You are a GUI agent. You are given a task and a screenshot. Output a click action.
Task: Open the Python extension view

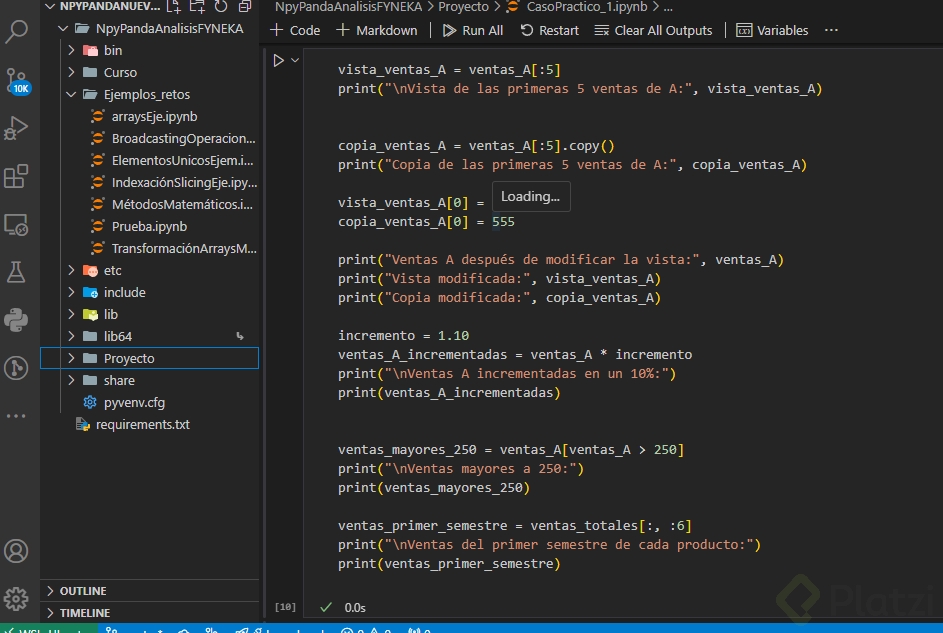[x=17, y=320]
